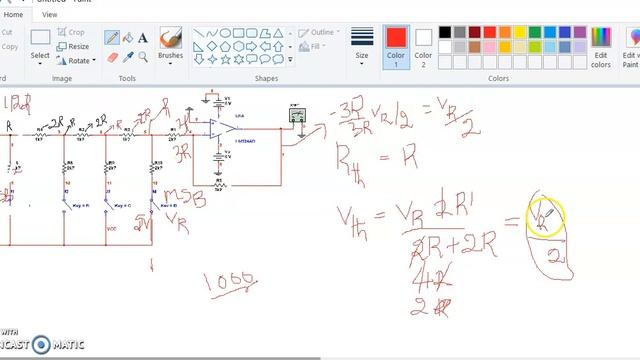Choose the Six-point star shape
This screenshot has width=640, height=360.
tap(238, 59)
